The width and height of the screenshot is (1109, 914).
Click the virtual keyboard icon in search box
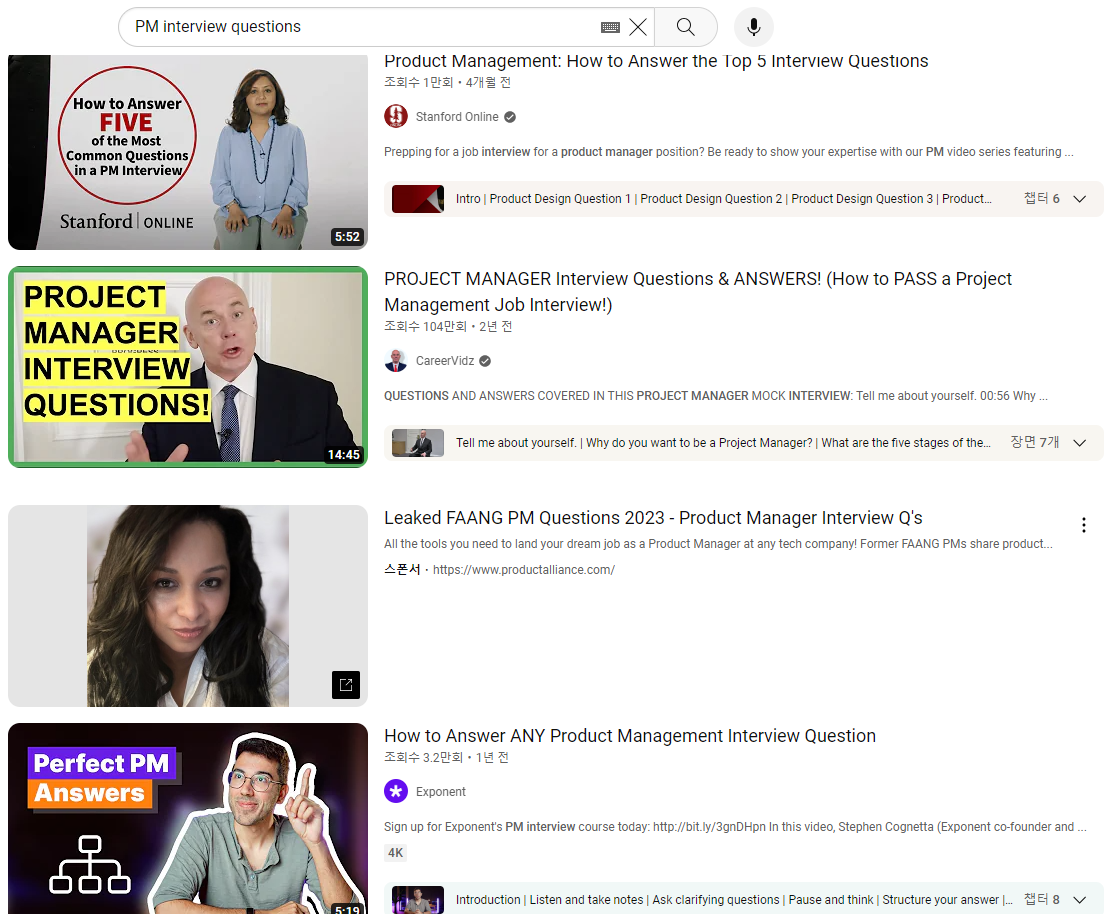[610, 27]
